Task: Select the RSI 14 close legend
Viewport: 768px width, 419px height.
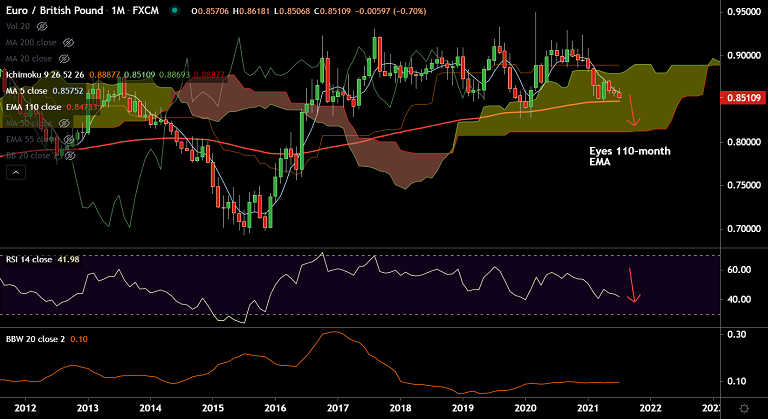Action: pyautogui.click(x=28, y=259)
